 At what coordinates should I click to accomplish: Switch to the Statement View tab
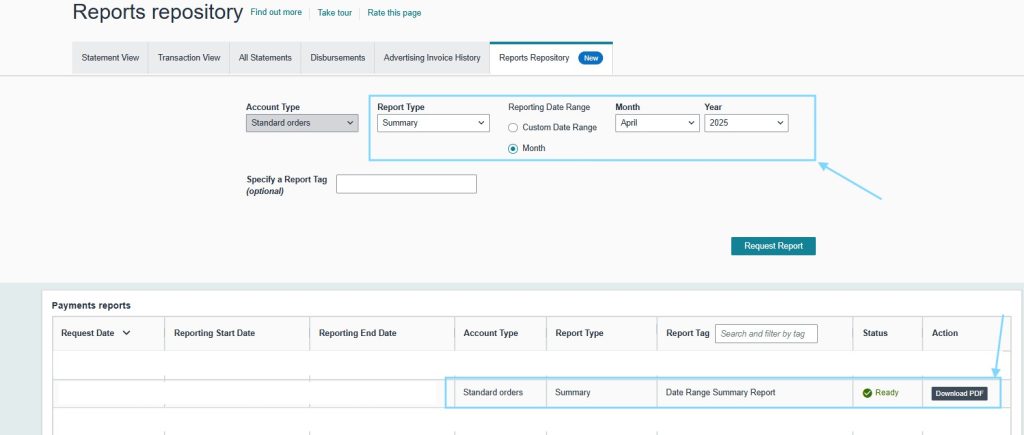[110, 58]
